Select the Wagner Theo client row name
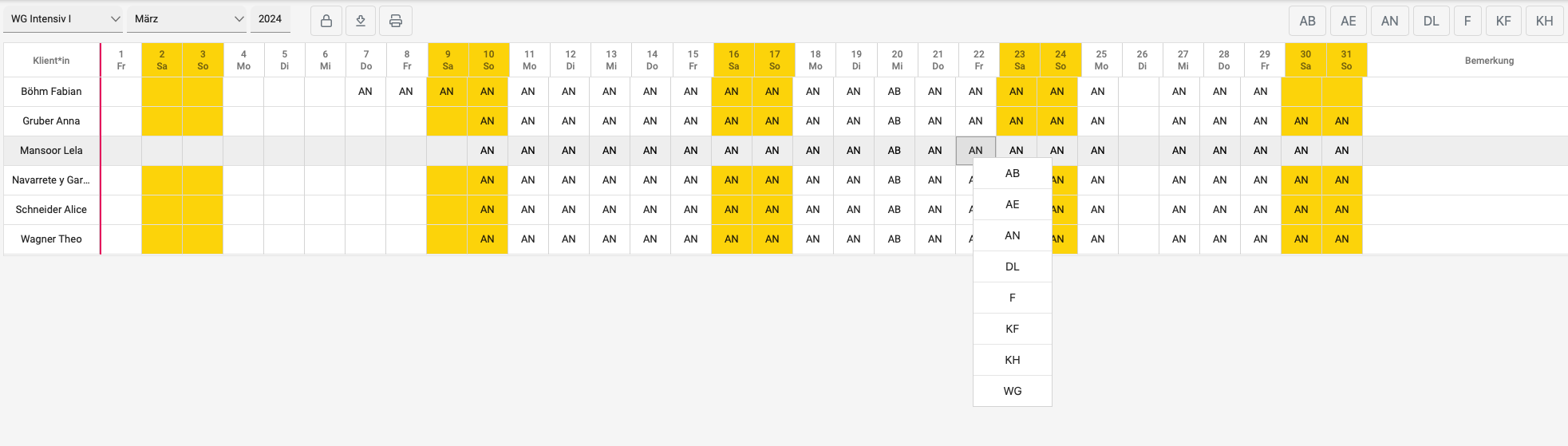This screenshot has width=1568, height=446. (51, 239)
